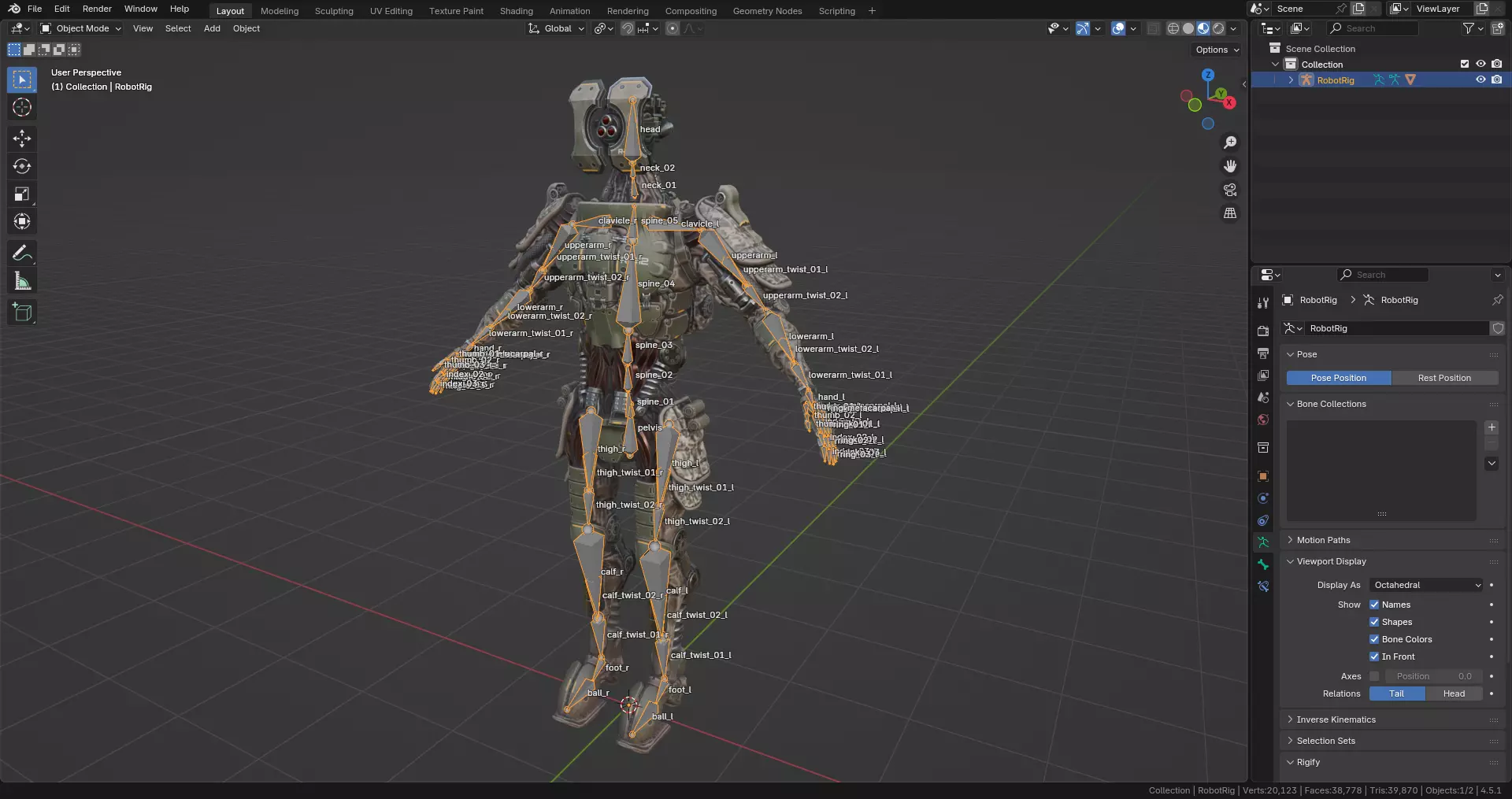Switch perspective/orthographic grid icon

point(1230,213)
